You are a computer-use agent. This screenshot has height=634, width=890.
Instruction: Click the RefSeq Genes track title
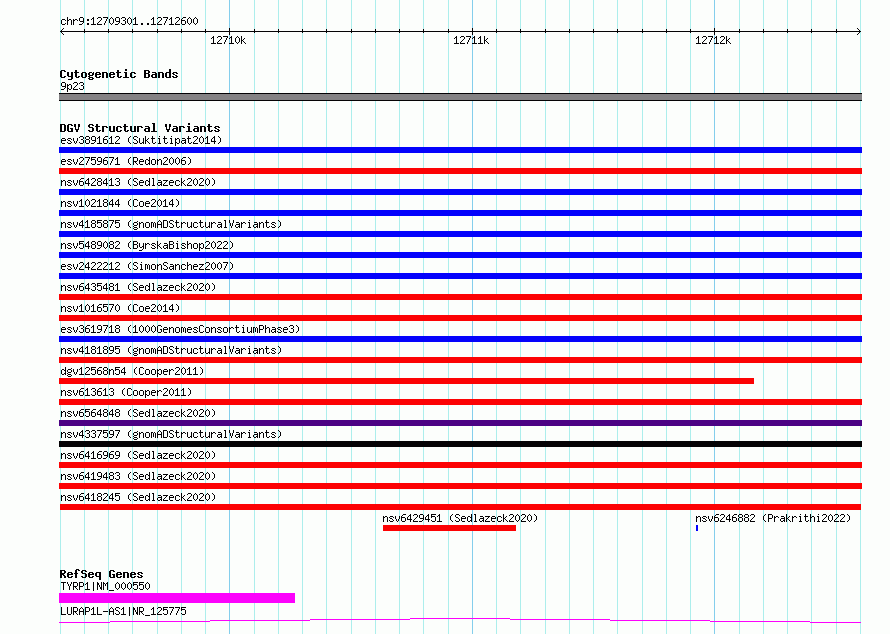[x=101, y=574]
